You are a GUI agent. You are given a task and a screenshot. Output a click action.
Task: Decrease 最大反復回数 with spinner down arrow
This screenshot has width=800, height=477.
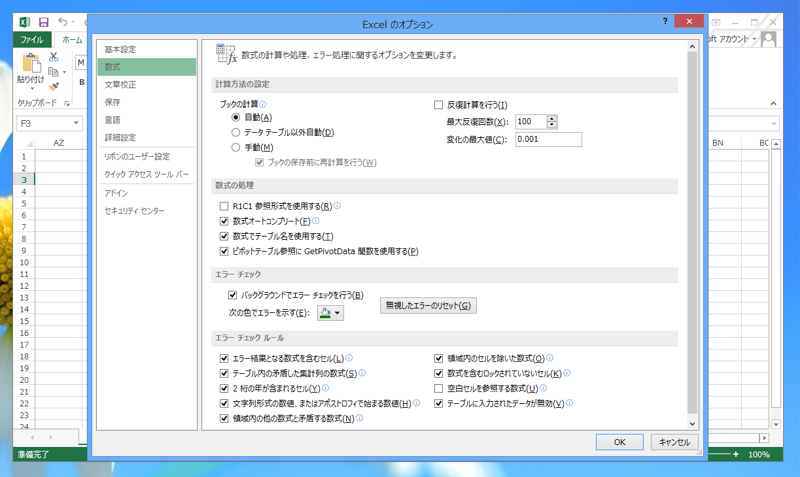(552, 124)
